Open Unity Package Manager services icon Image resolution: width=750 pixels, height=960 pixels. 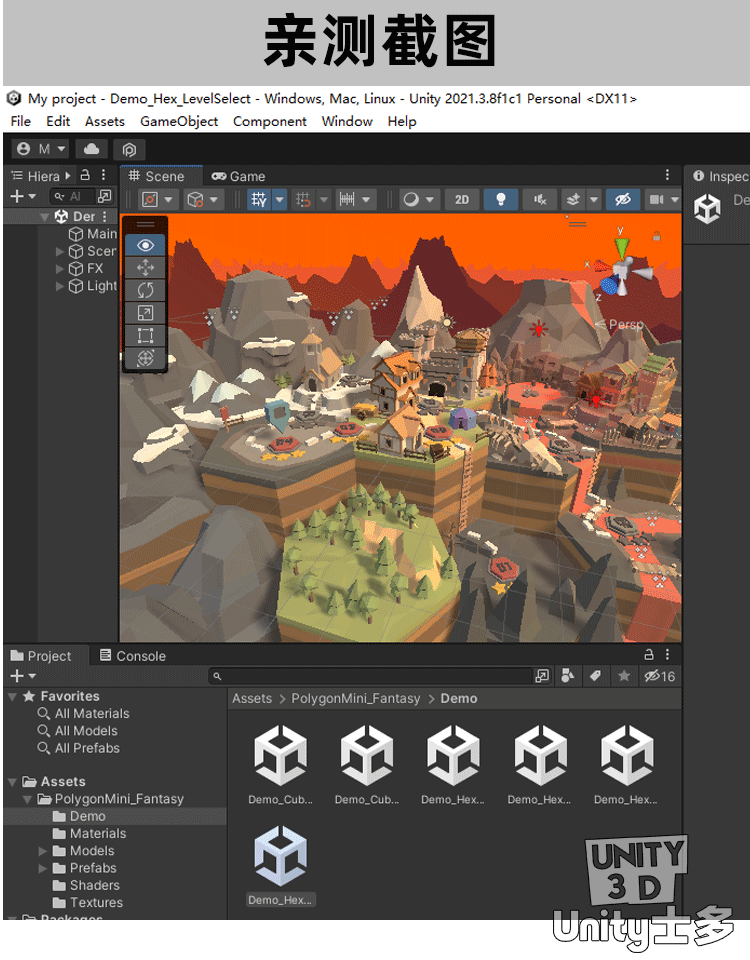pyautogui.click(x=129, y=149)
